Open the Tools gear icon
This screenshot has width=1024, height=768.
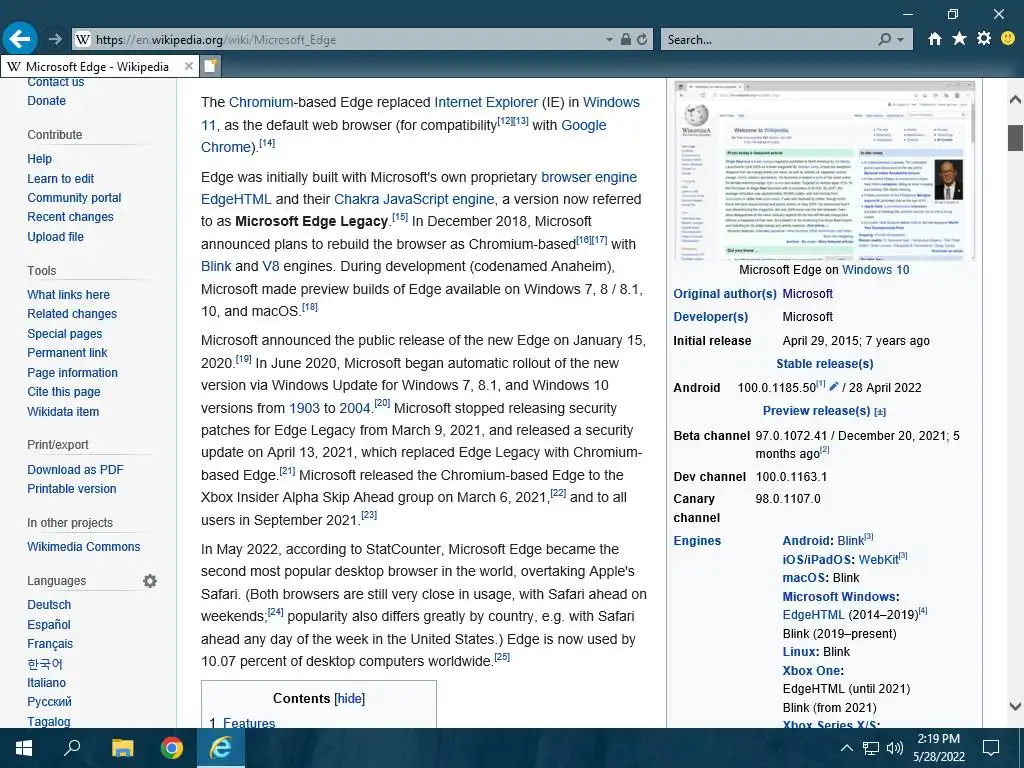(x=984, y=39)
